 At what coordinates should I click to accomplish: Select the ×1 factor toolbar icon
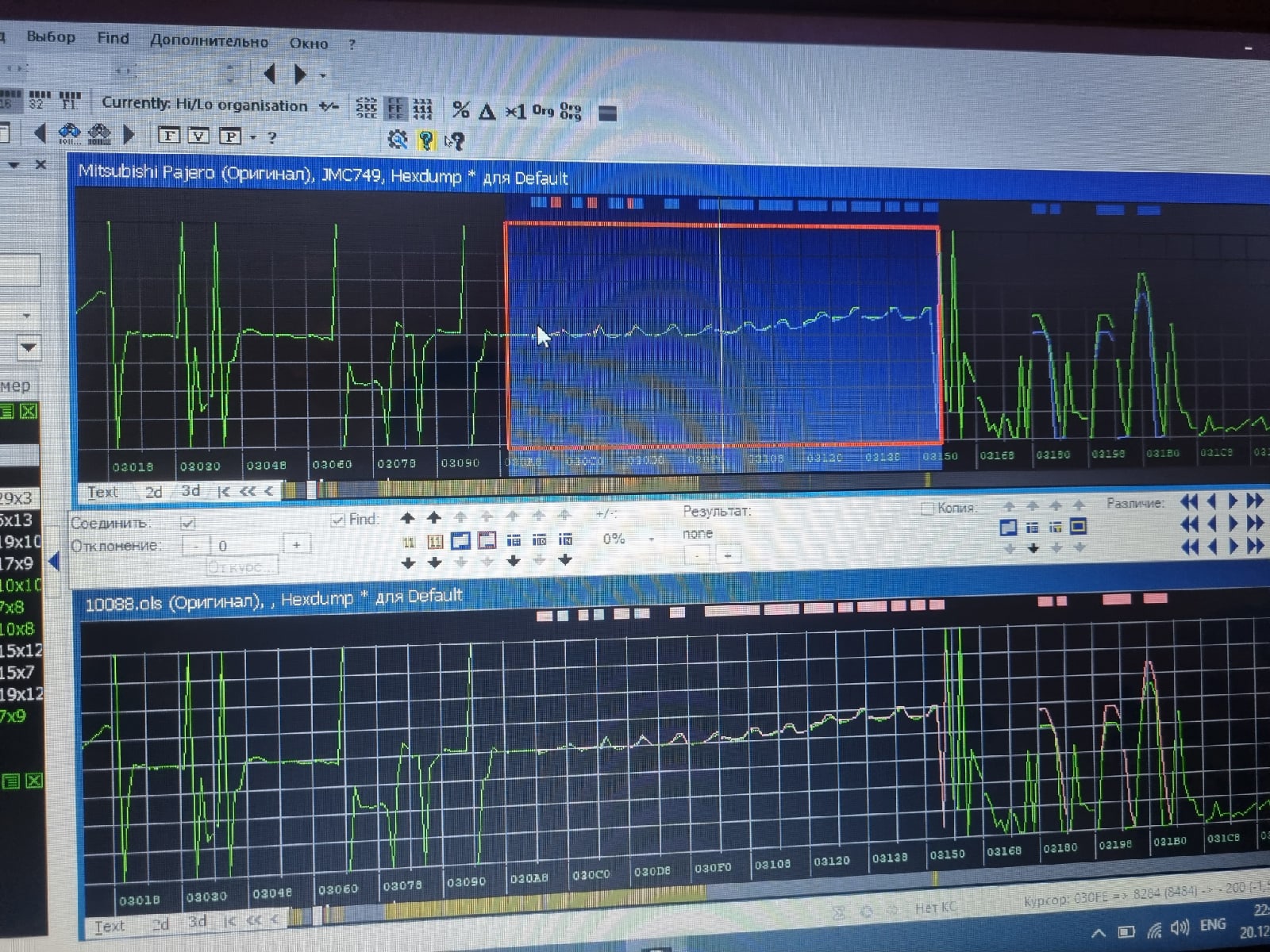[x=515, y=111]
